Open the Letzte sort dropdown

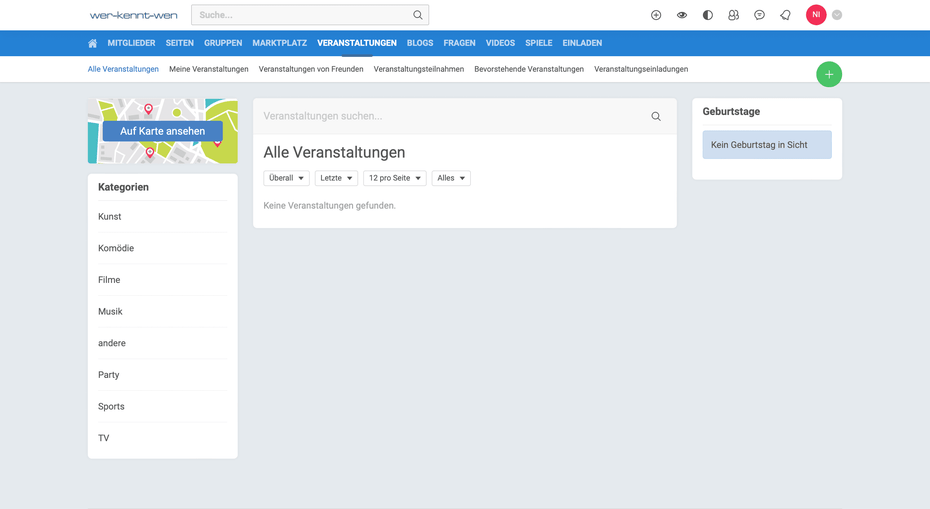pos(336,178)
